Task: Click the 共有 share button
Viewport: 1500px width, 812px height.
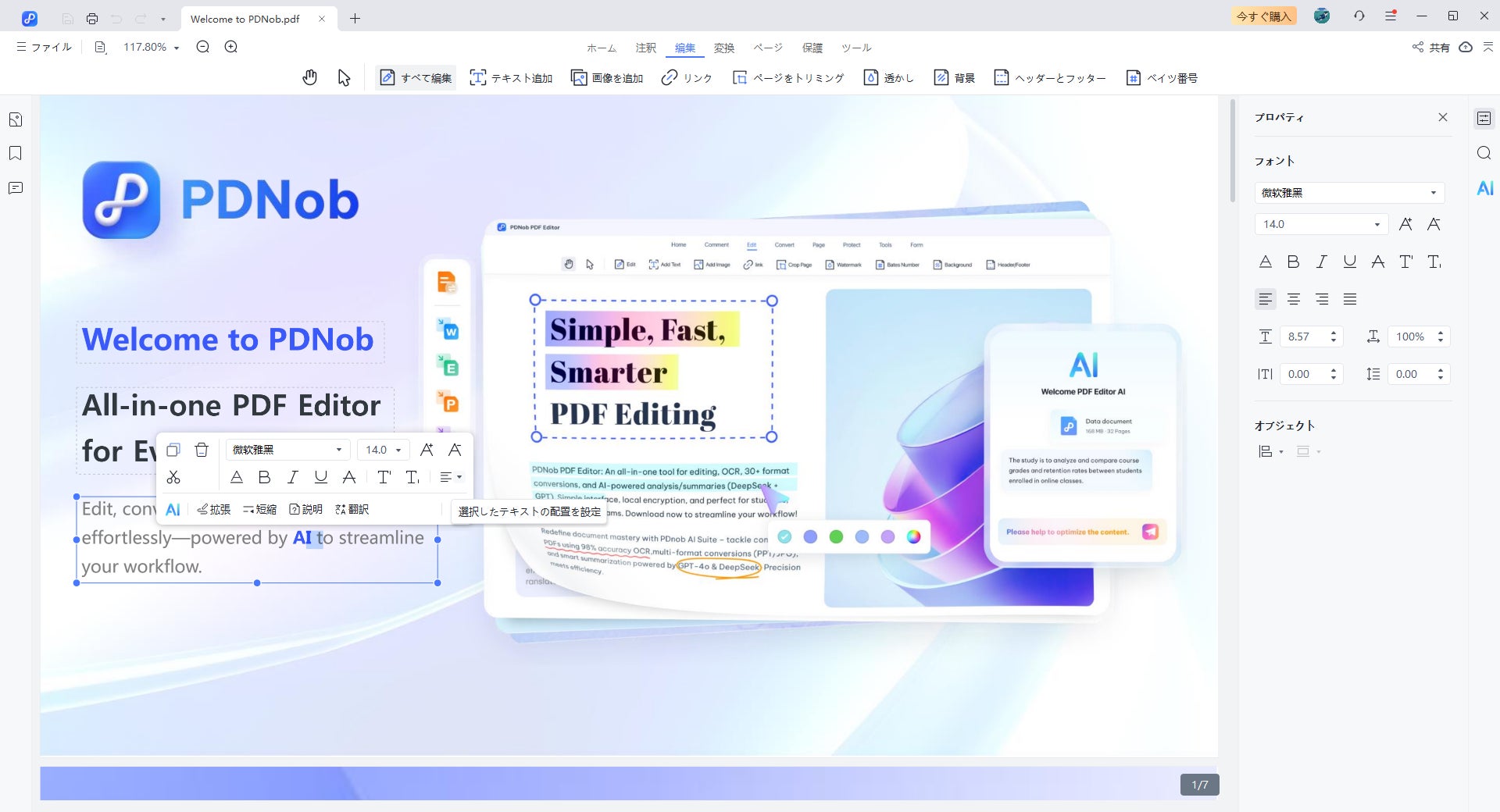Action: pos(1431,47)
